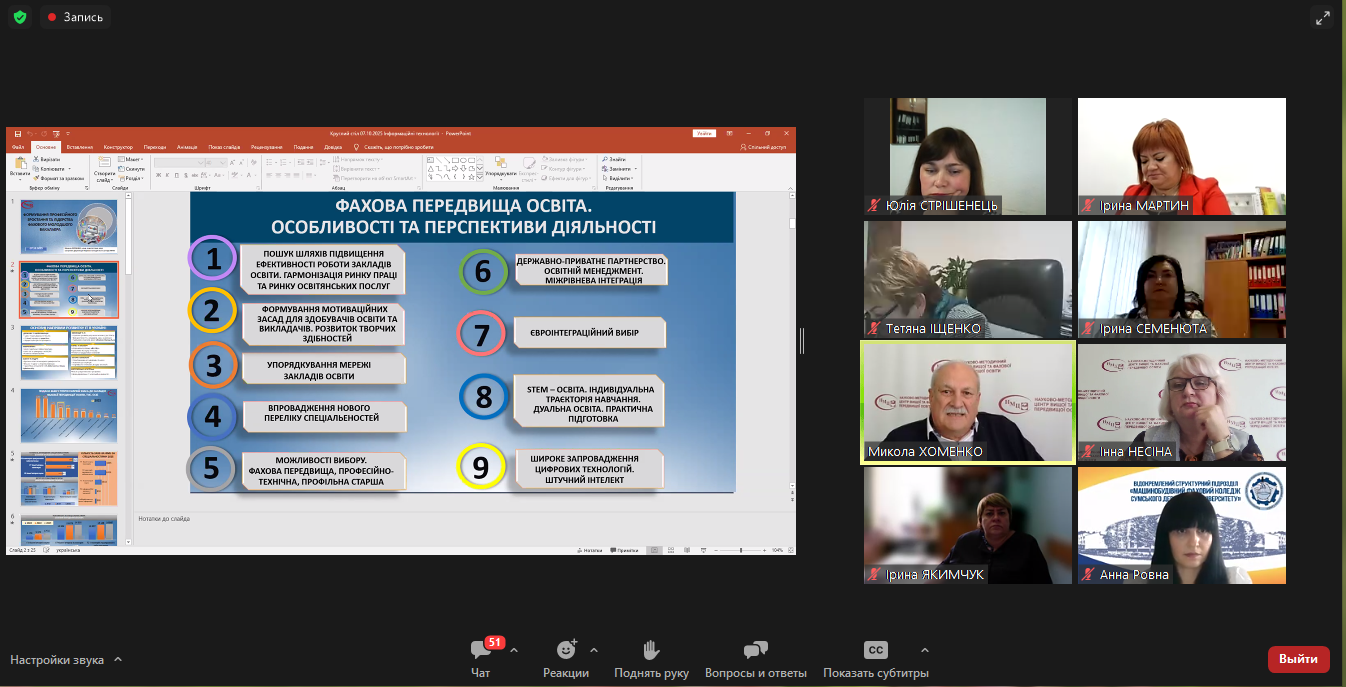The image size is (1346, 687).
Task: Switch to the Вставлення ribbon tab
Action: 79,147
